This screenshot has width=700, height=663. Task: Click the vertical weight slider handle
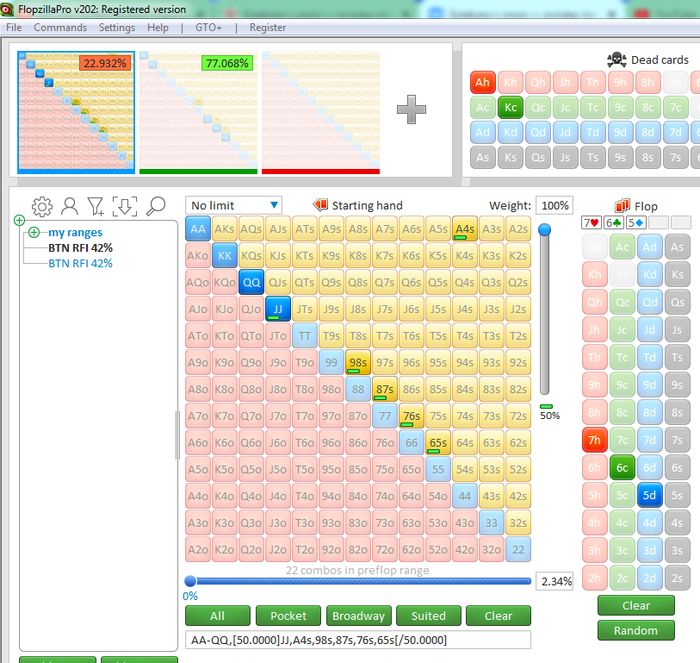[545, 230]
